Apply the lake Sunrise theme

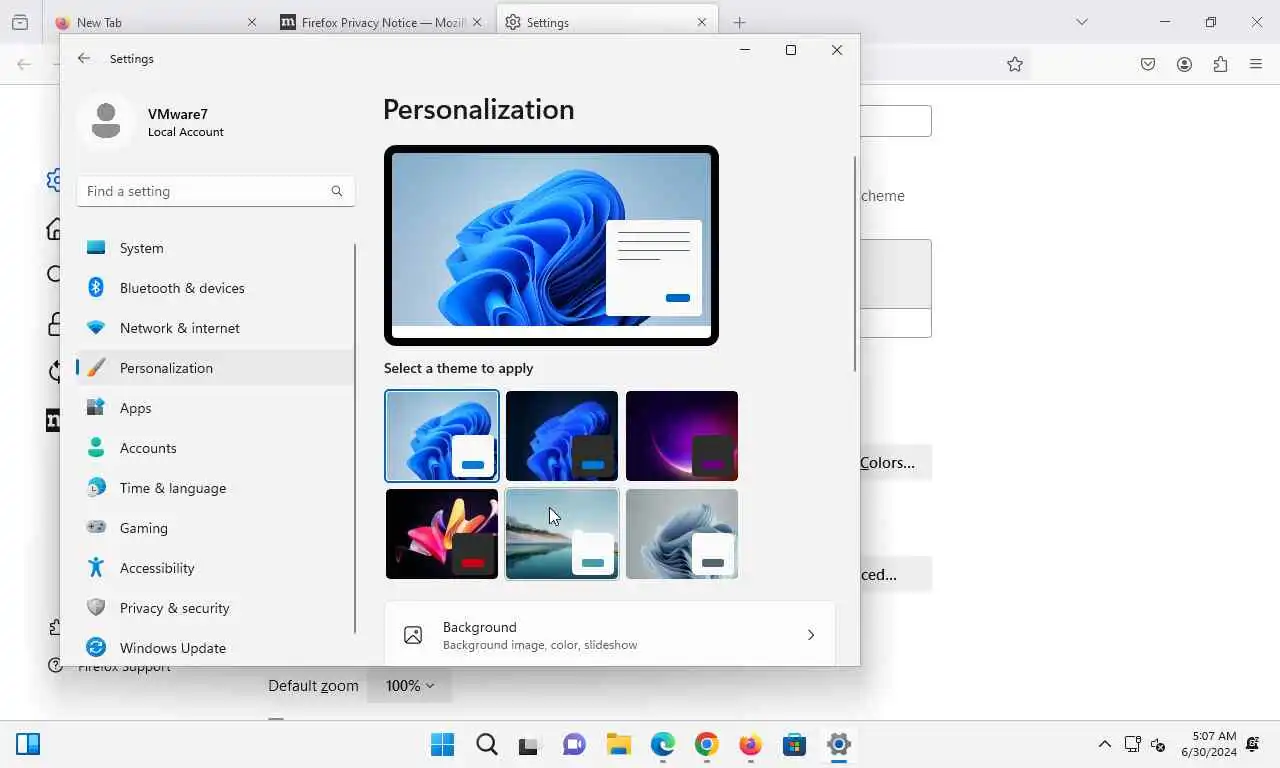[x=562, y=534]
